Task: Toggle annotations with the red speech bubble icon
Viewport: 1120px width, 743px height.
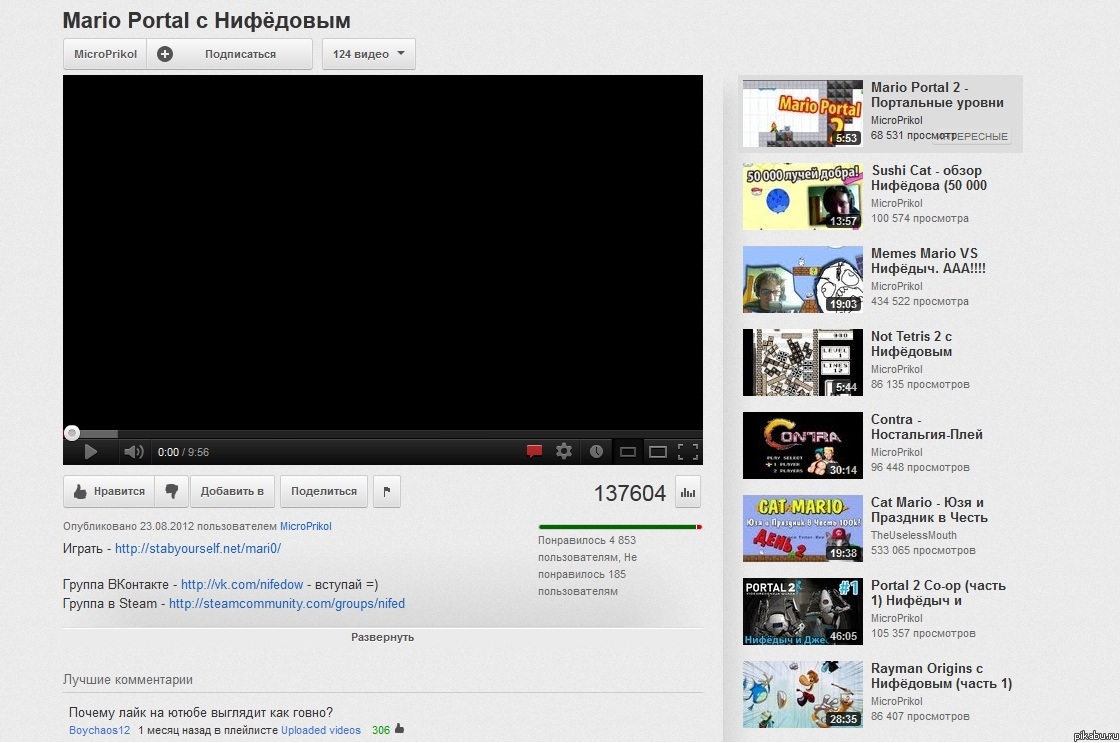Action: coord(534,451)
